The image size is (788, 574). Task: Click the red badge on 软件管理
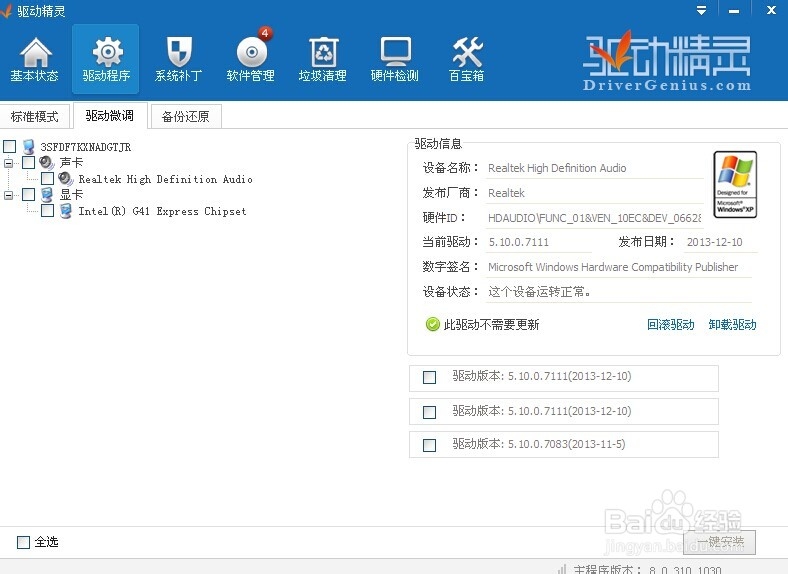click(265, 33)
